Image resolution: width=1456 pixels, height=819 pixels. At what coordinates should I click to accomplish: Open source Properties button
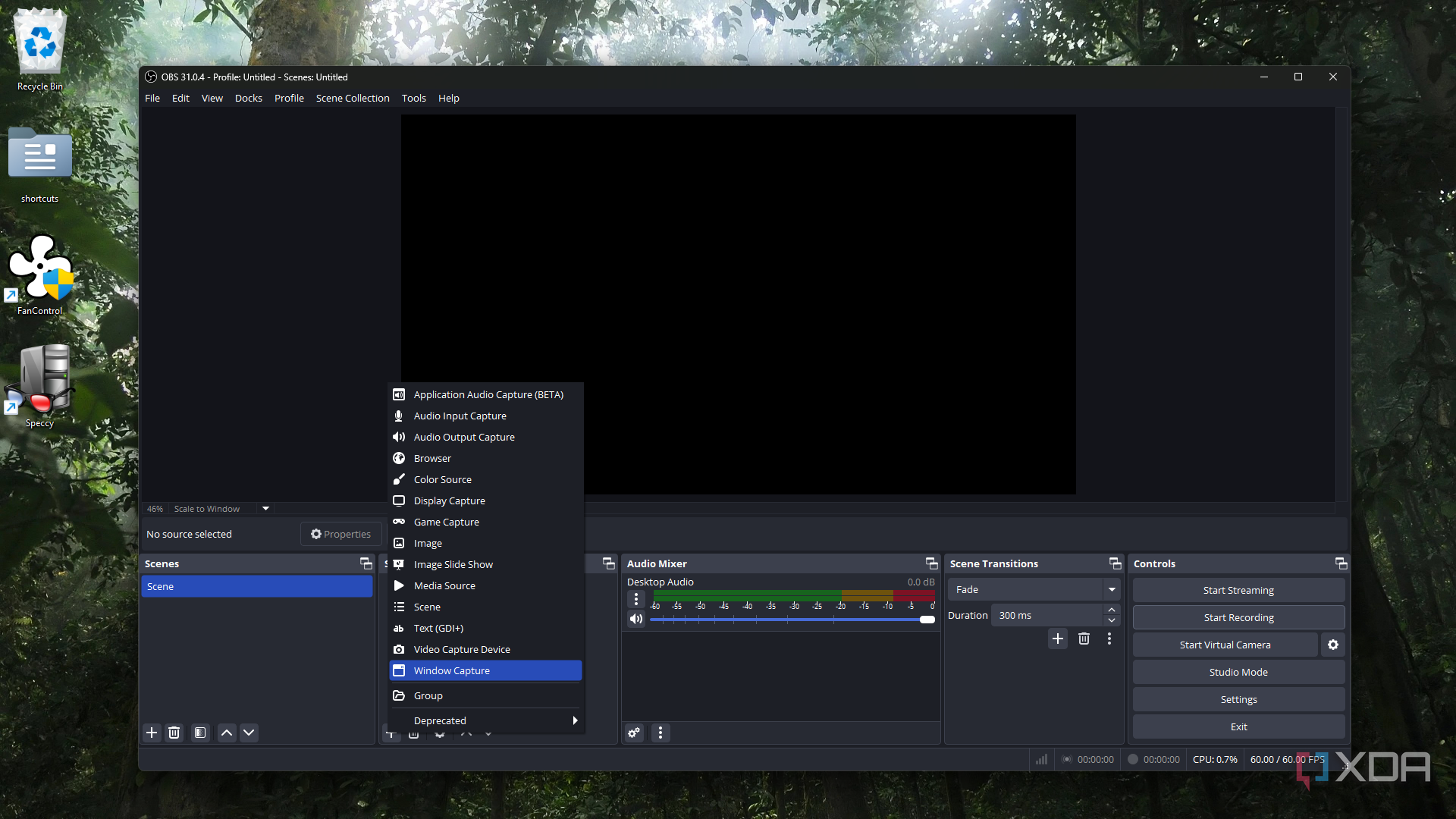click(340, 533)
